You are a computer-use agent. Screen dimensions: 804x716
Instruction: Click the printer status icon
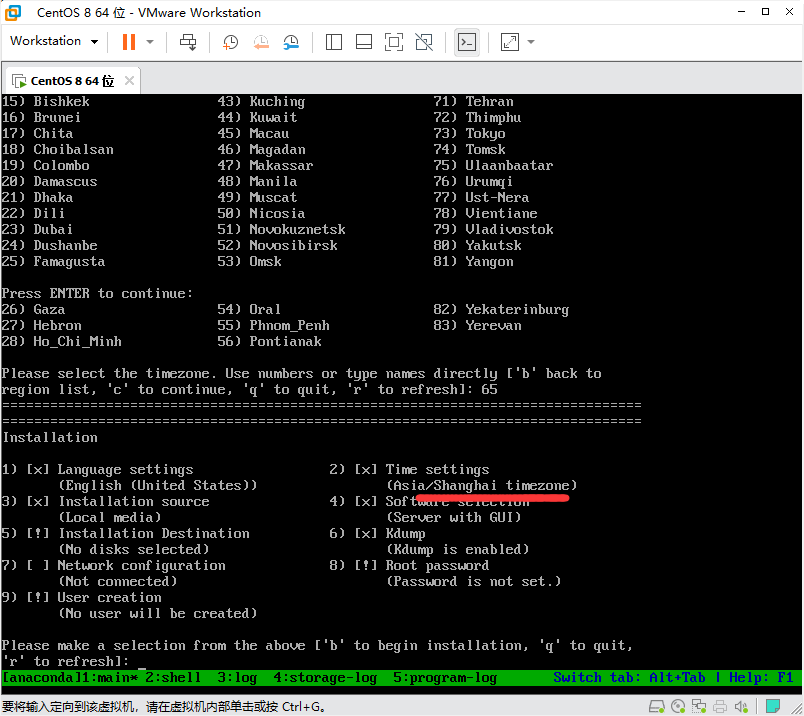720,707
